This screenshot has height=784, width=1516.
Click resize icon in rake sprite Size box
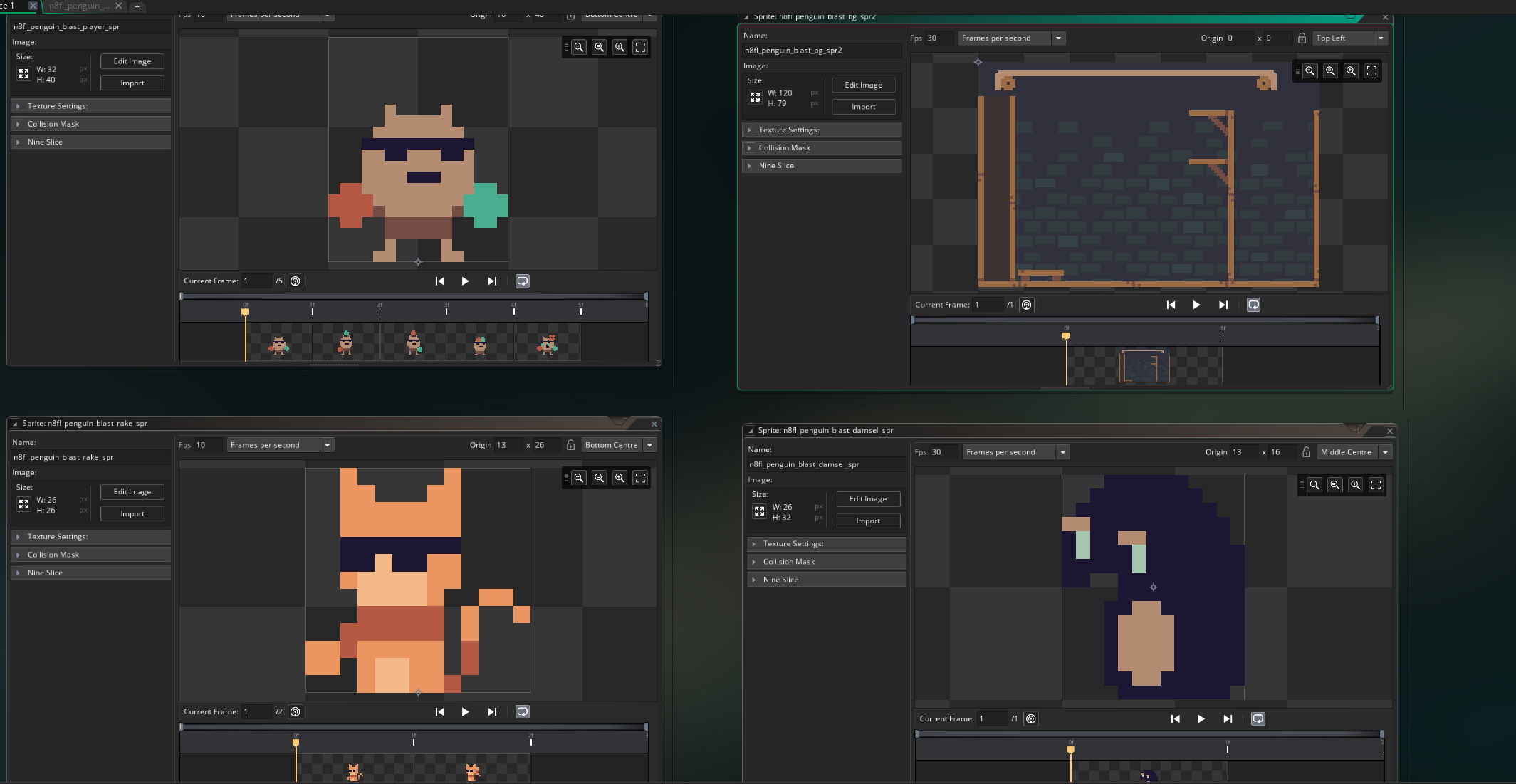point(24,504)
